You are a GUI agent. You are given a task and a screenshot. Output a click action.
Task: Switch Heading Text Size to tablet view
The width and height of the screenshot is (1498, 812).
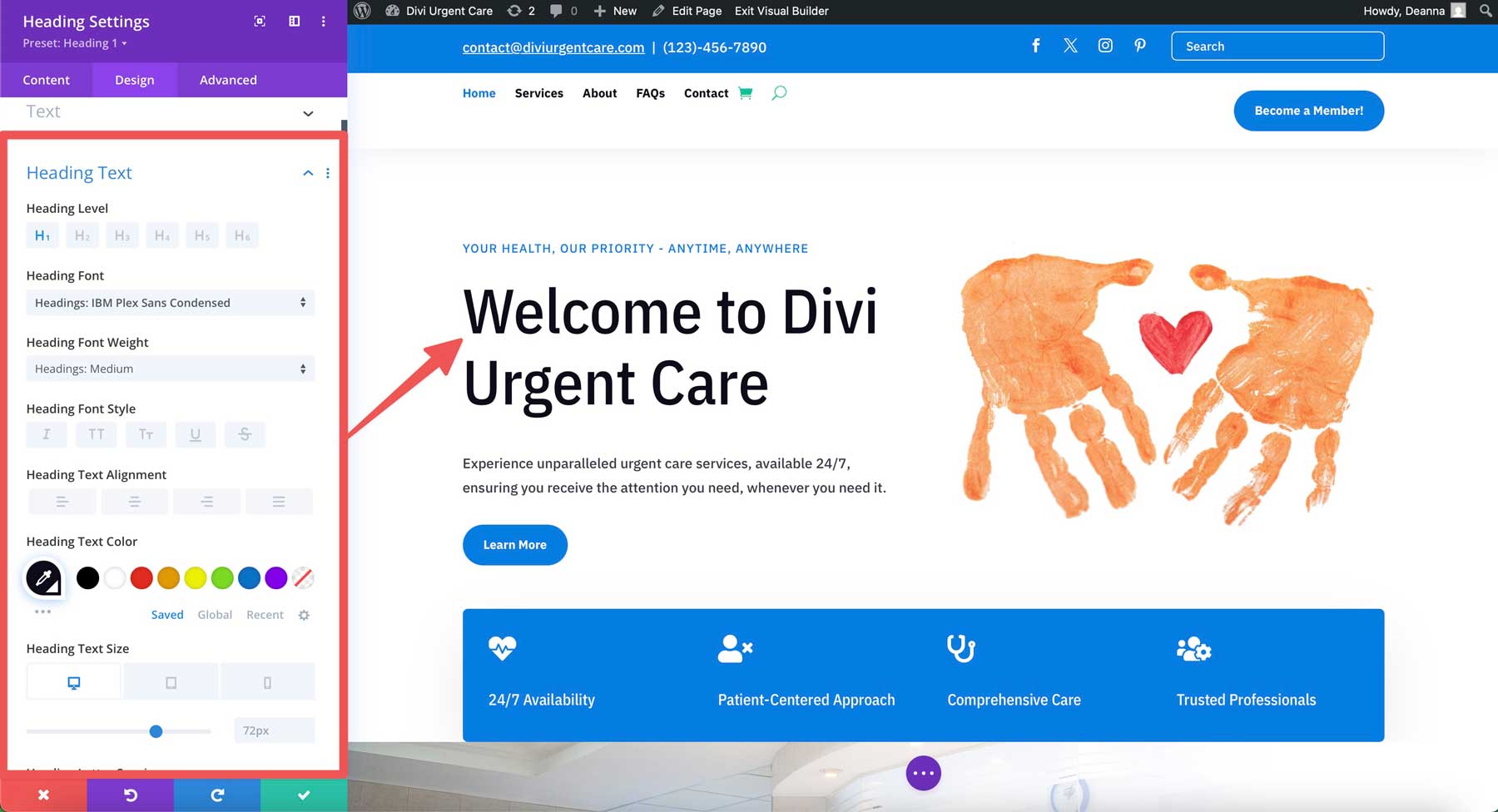click(x=170, y=681)
